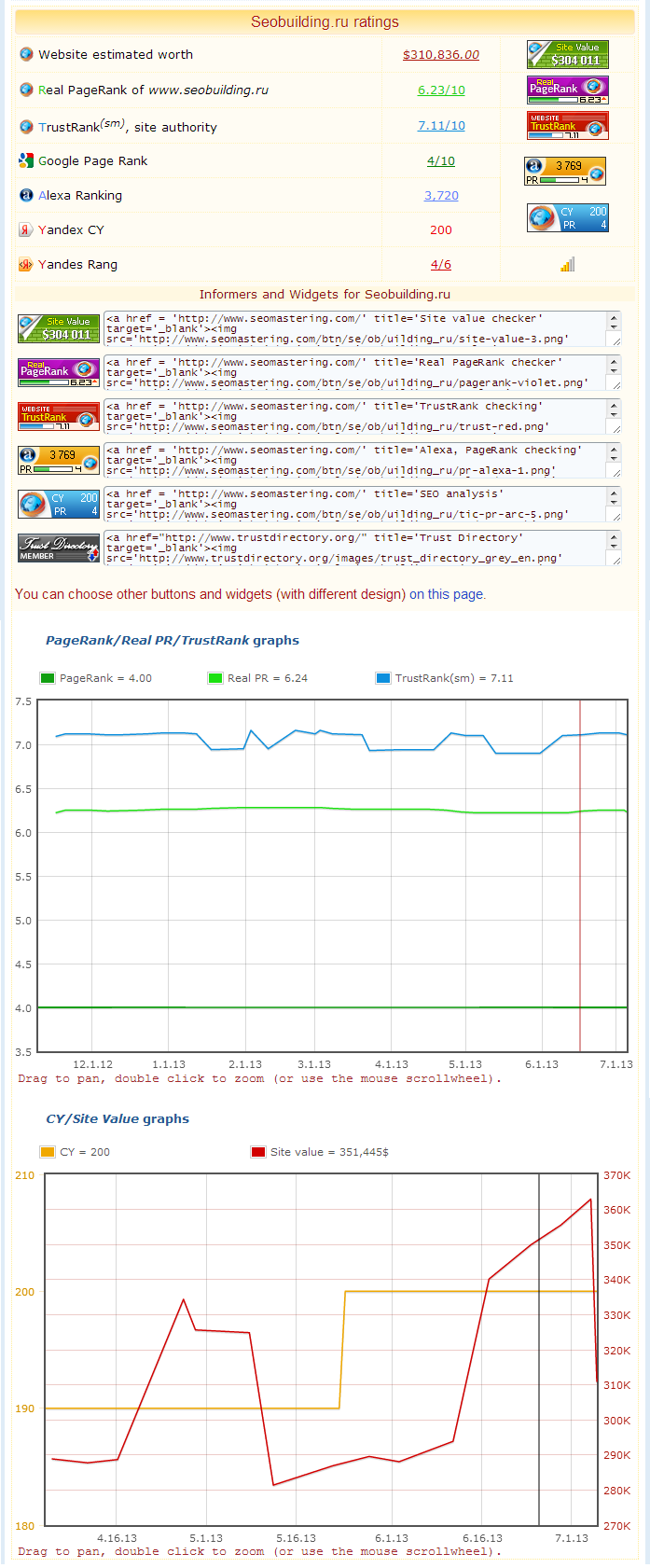Click the Site Value widget image in Informers list

[59, 328]
